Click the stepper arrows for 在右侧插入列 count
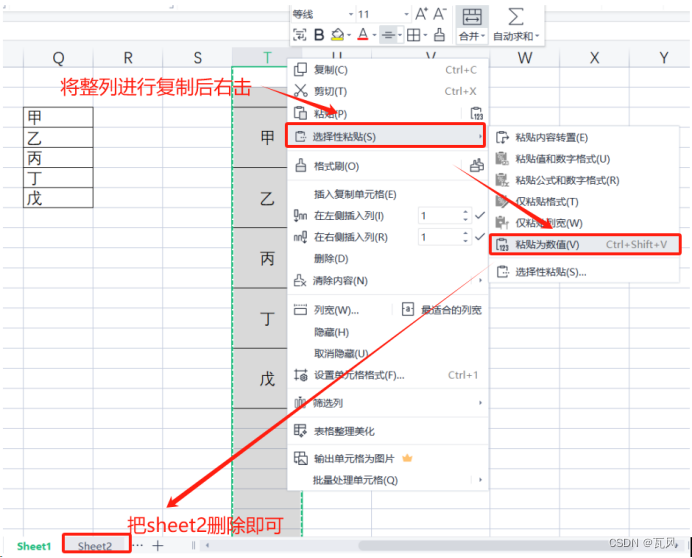The image size is (692, 558). coord(466,238)
